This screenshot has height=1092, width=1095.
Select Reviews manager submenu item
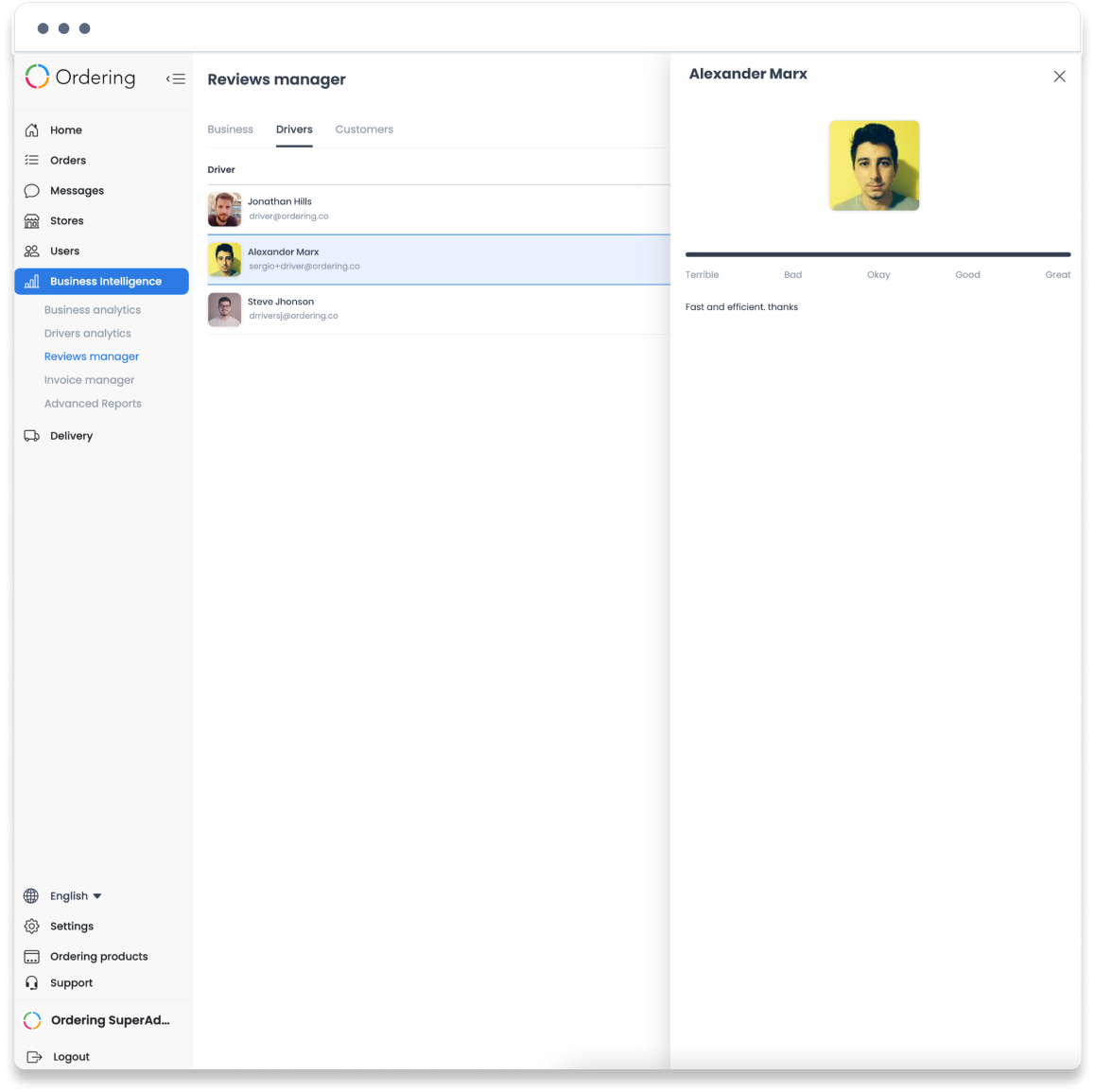92,356
